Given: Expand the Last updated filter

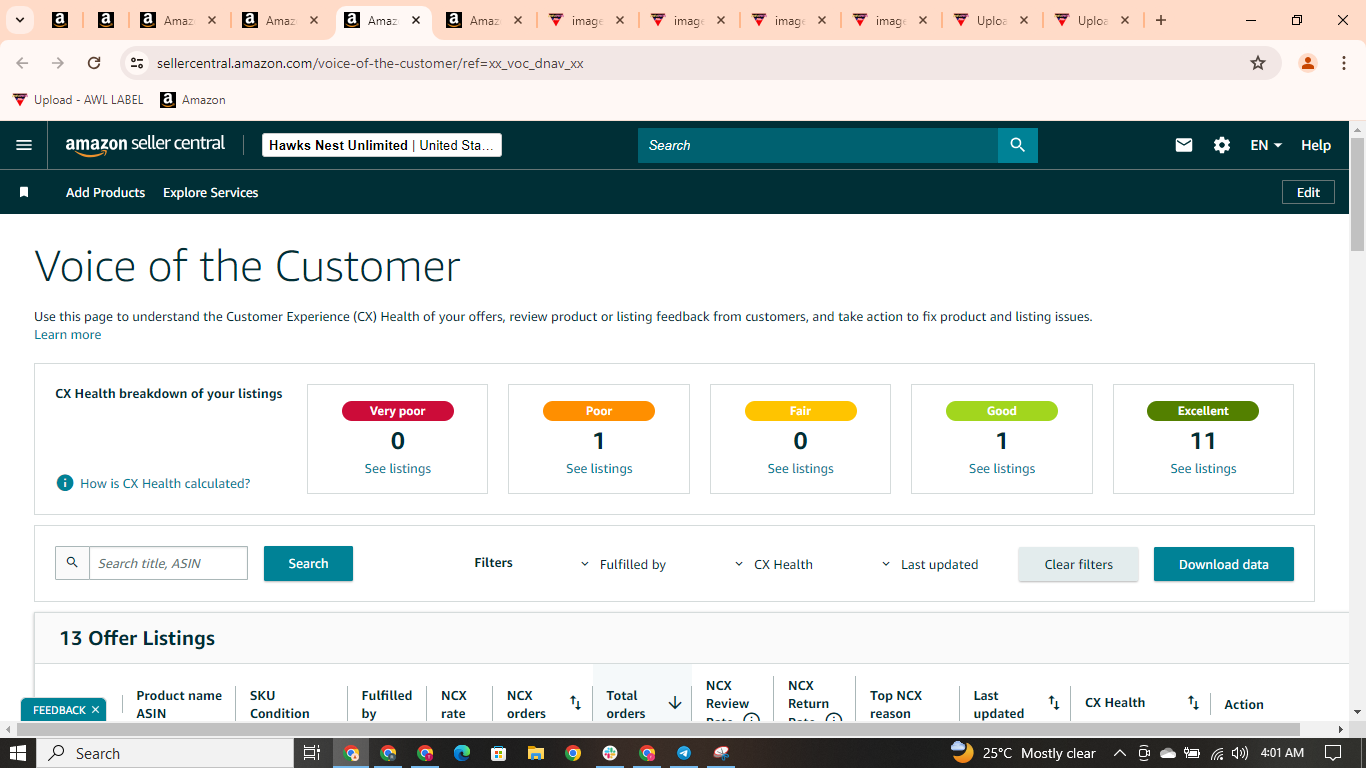Looking at the screenshot, I should [929, 564].
